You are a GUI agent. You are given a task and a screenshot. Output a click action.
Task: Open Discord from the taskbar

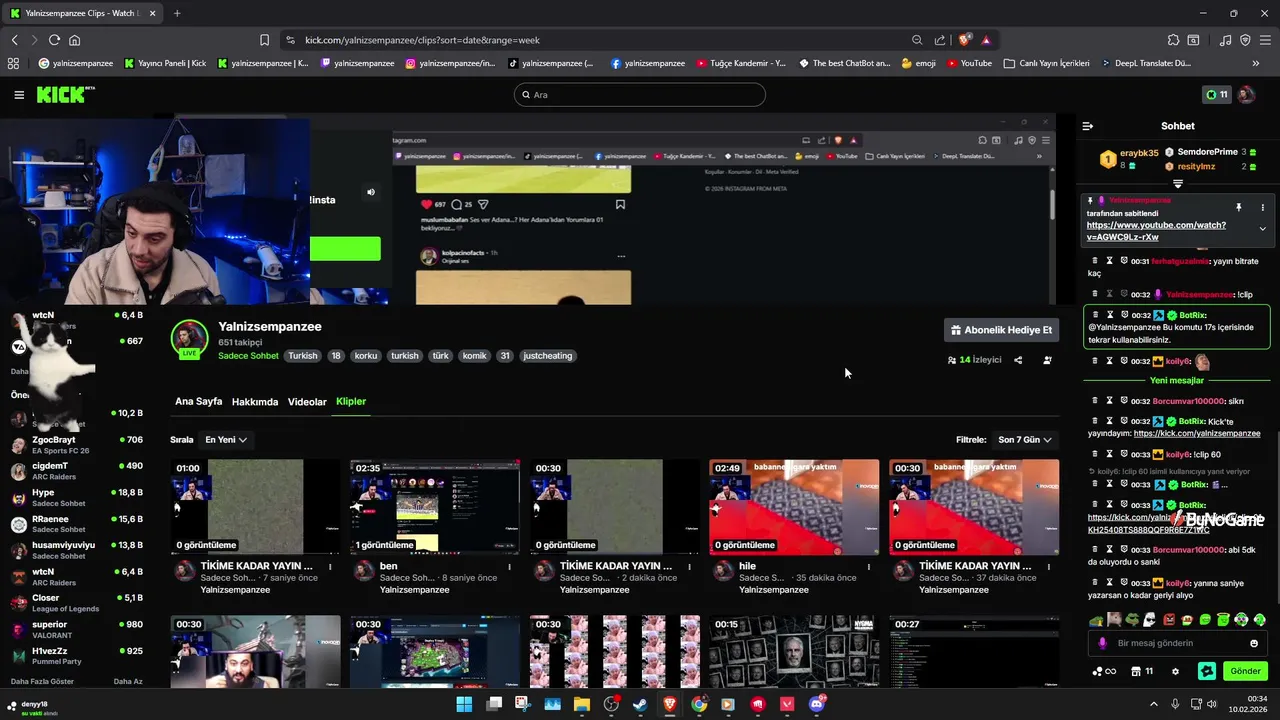click(x=816, y=704)
